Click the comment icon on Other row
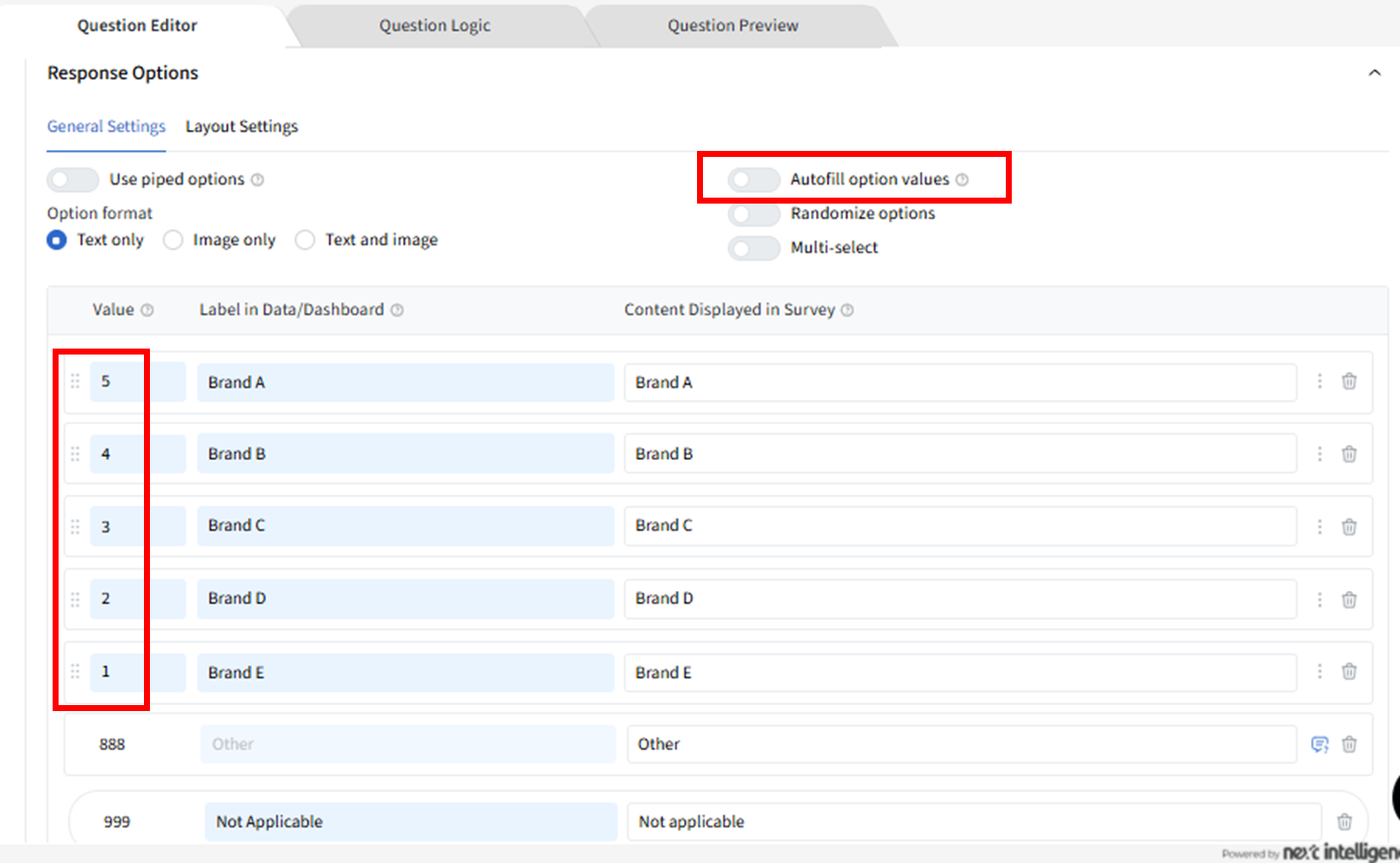 1320,744
